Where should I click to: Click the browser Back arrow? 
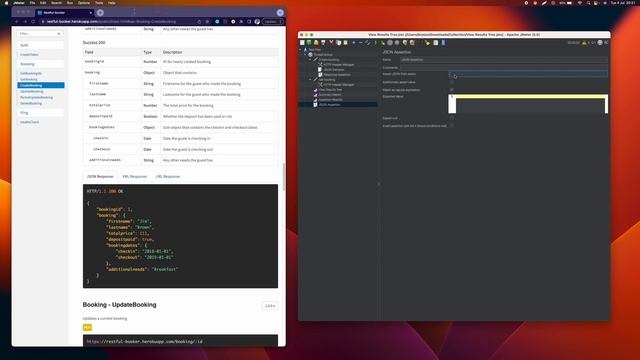pos(17,22)
